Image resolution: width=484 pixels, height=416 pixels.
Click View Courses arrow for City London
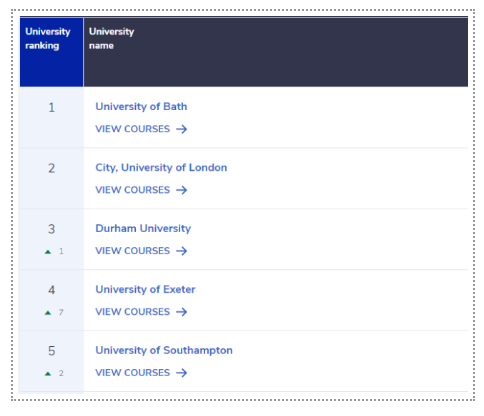182,190
